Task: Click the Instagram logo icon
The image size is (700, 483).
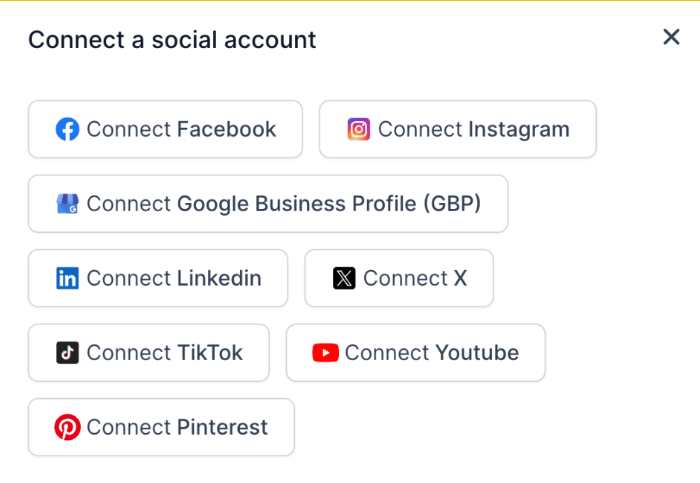Action: click(359, 129)
